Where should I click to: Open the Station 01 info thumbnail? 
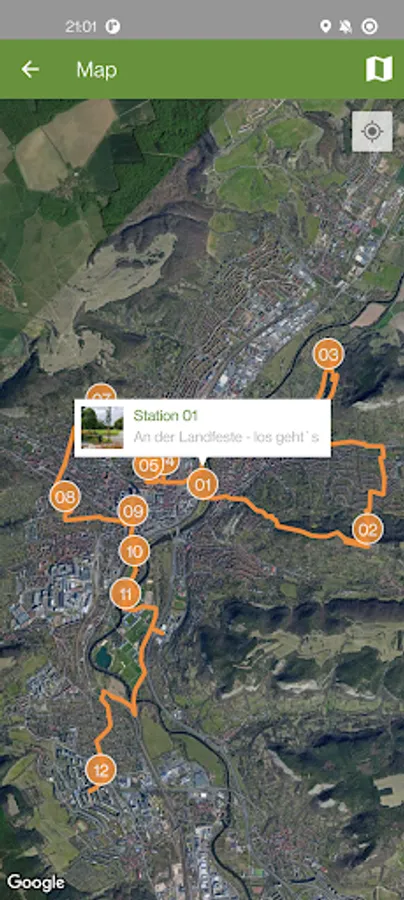coord(102,428)
